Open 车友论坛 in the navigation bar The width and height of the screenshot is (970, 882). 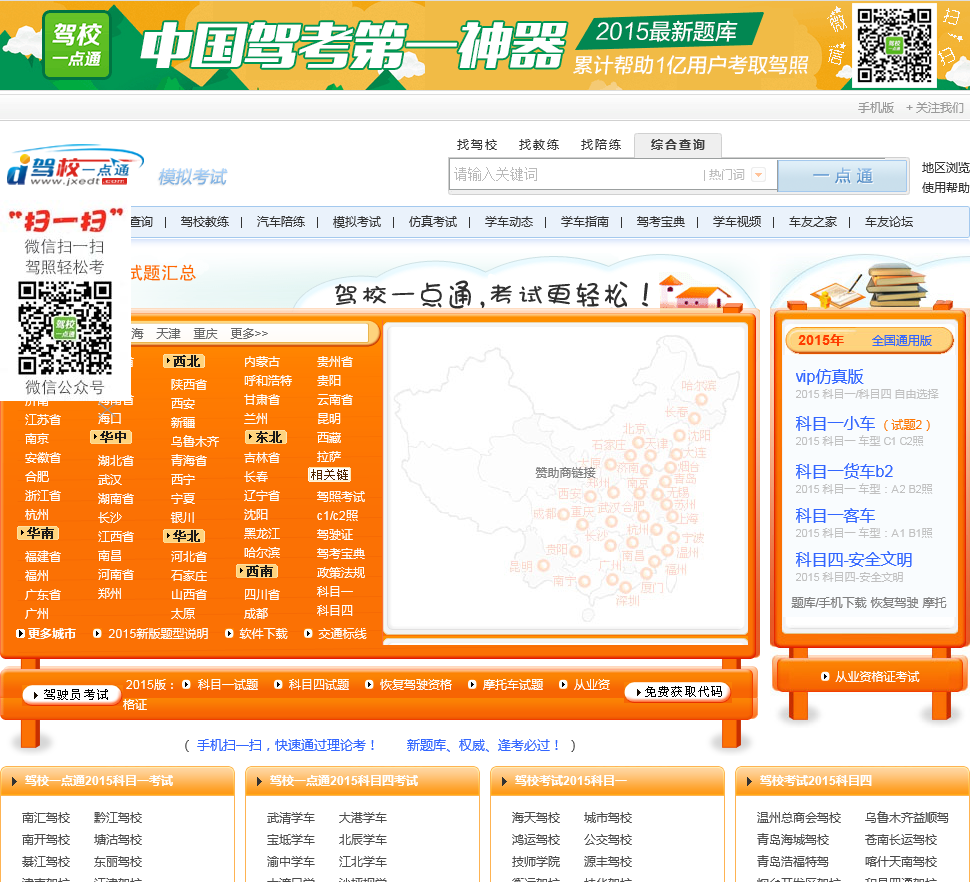click(890, 221)
